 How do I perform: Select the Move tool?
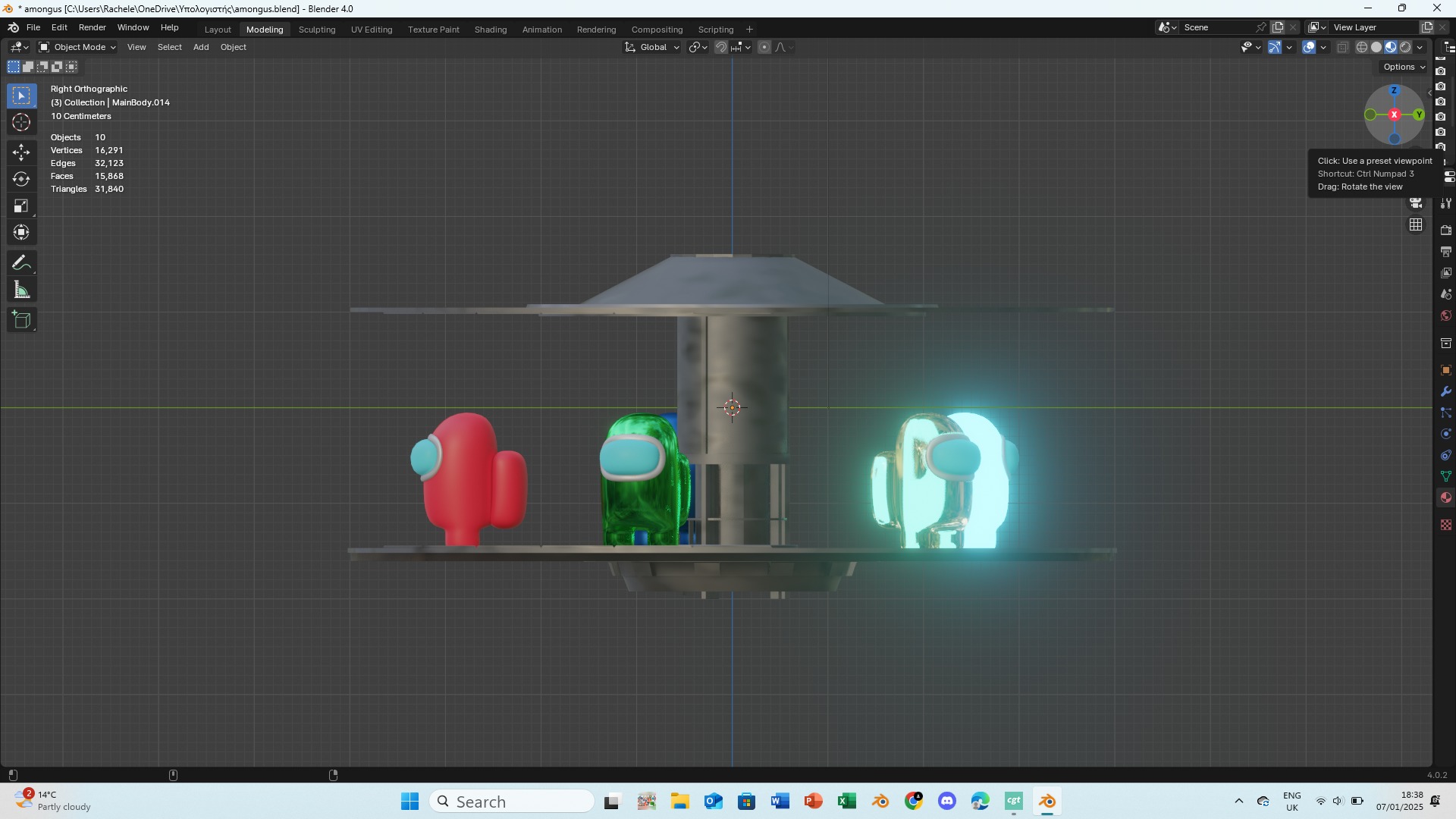coord(21,152)
